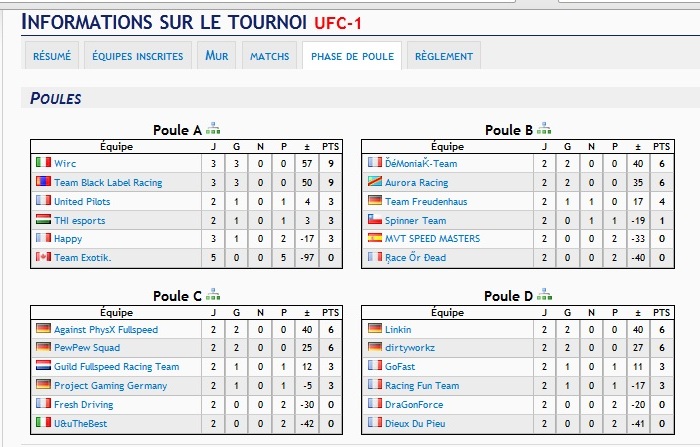Screen dimensions: 700x447
Task: Click the Italian flag next to Wirc
Action: click(x=43, y=162)
